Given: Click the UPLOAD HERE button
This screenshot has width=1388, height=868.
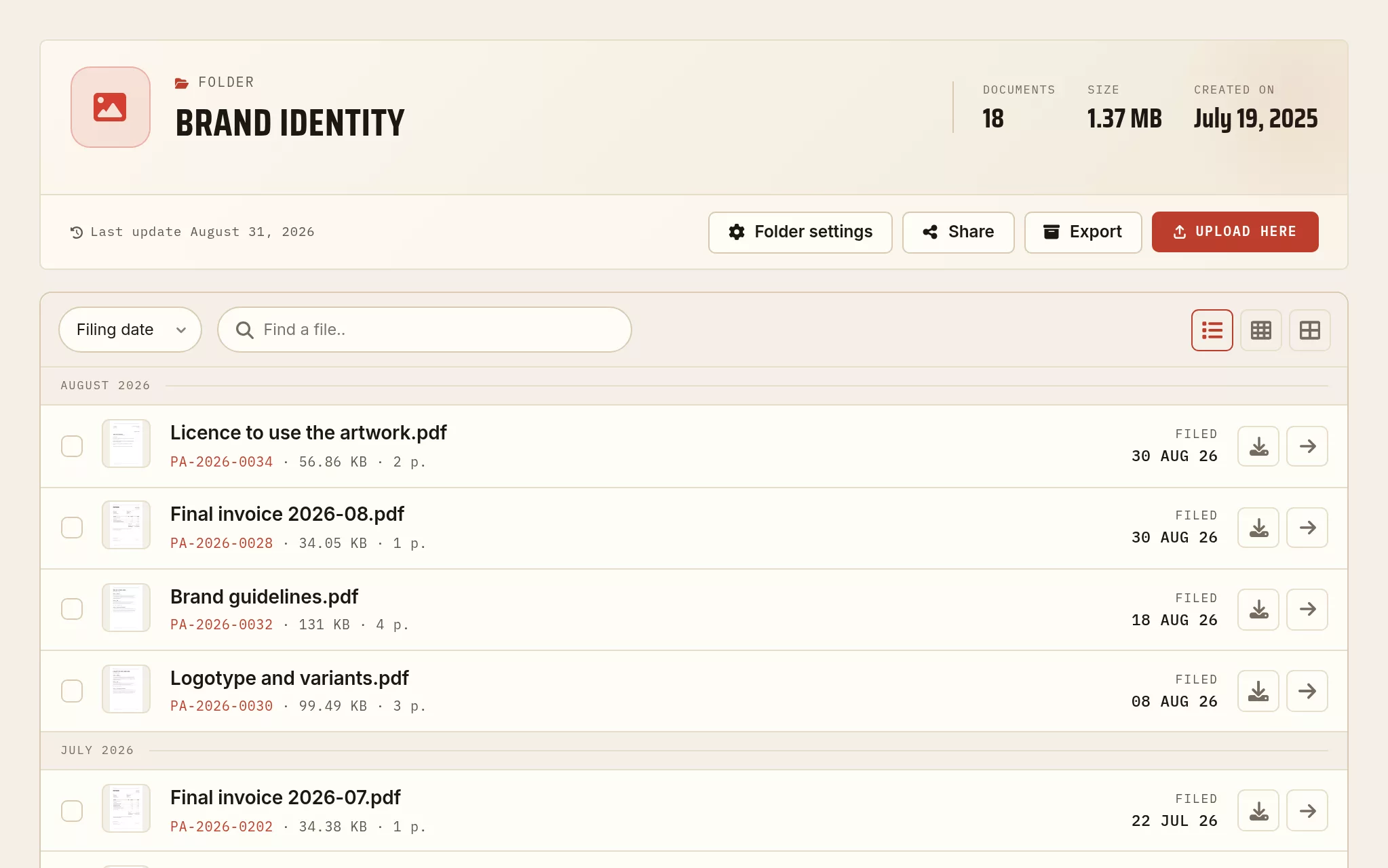Looking at the screenshot, I should [x=1235, y=232].
